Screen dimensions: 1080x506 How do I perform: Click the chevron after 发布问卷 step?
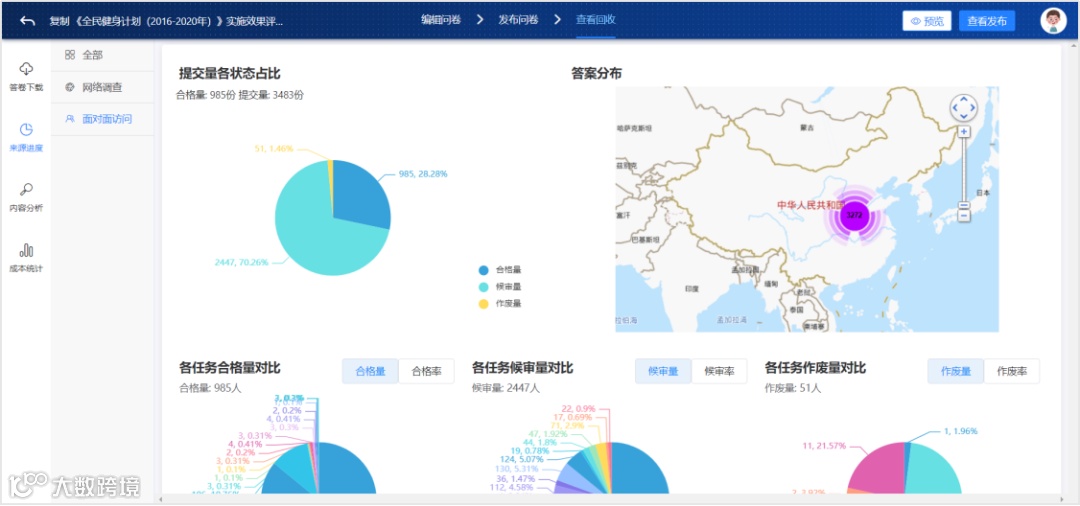pyautogui.click(x=557, y=20)
